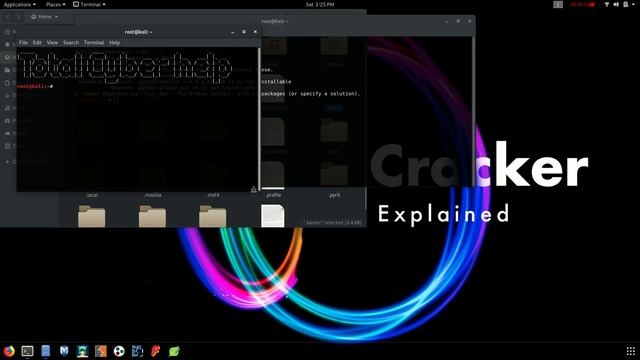Launch Armitage from the dock
Screen dimensions: 640x360
(x=82, y=351)
